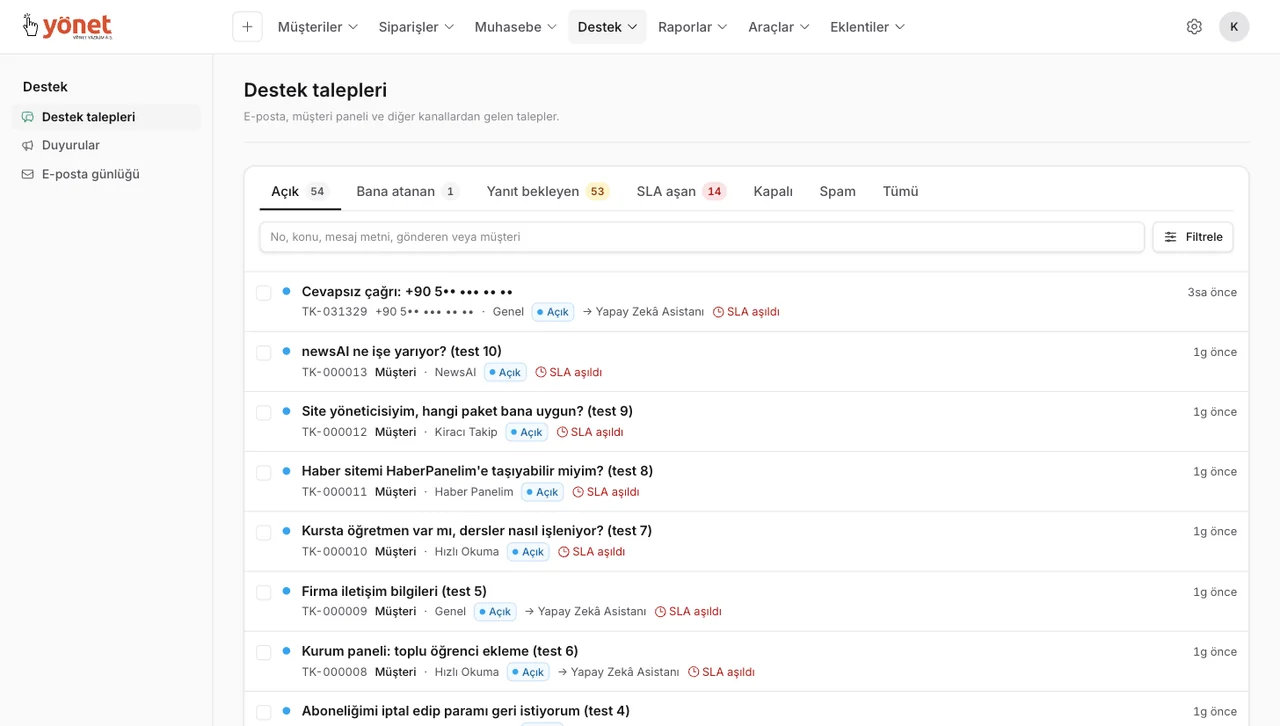Open ticket Firma iletişim bilgileri (test 5)
The width and height of the screenshot is (1280, 726).
[394, 591]
